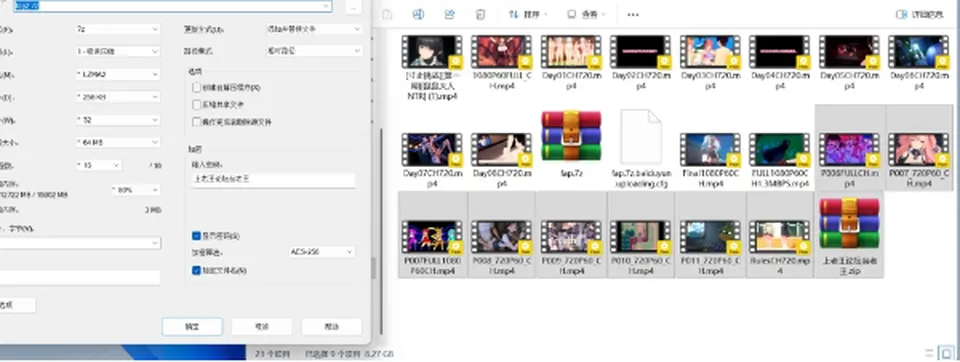Select the P007FULL1080P60CH.mp4 video file
Viewport: 960px width, 362px height.
432,235
